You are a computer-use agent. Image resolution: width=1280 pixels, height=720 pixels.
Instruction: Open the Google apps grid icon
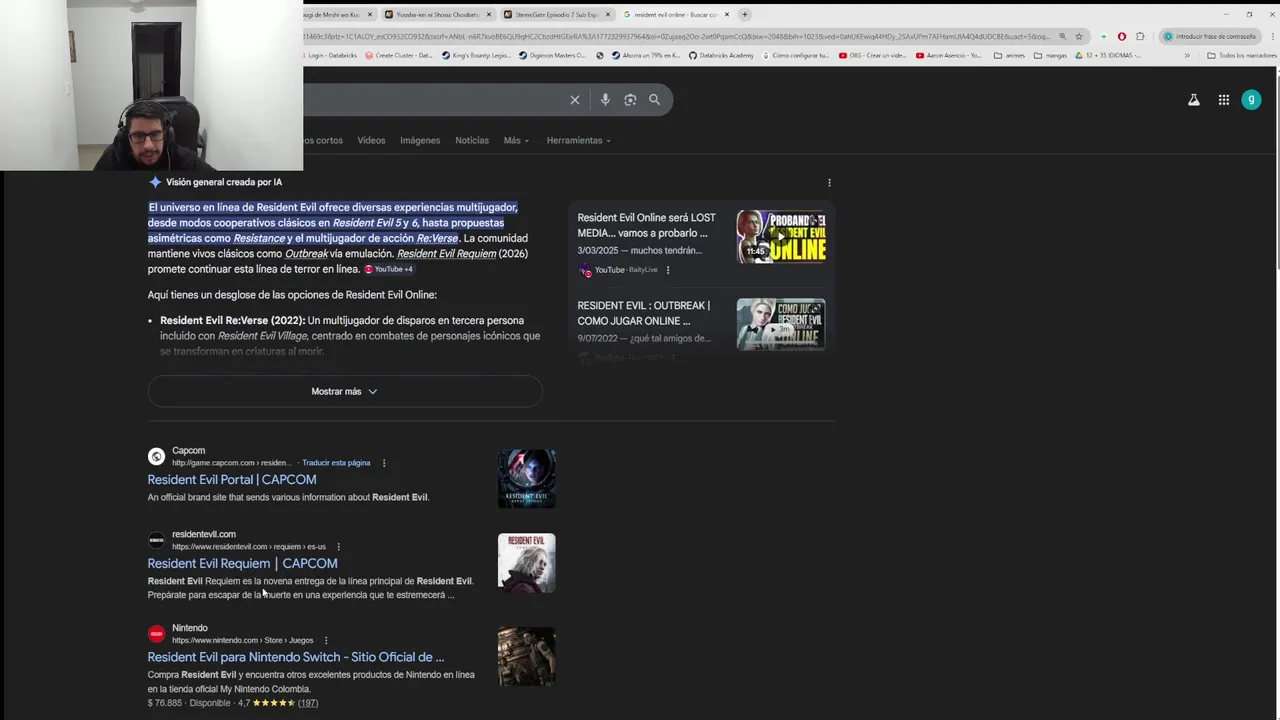(1224, 100)
